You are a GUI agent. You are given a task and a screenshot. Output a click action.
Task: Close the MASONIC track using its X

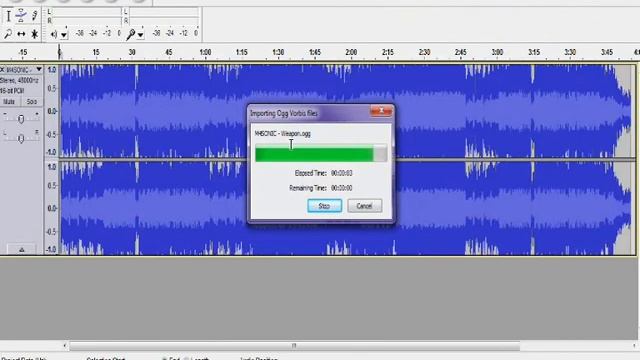[2, 70]
